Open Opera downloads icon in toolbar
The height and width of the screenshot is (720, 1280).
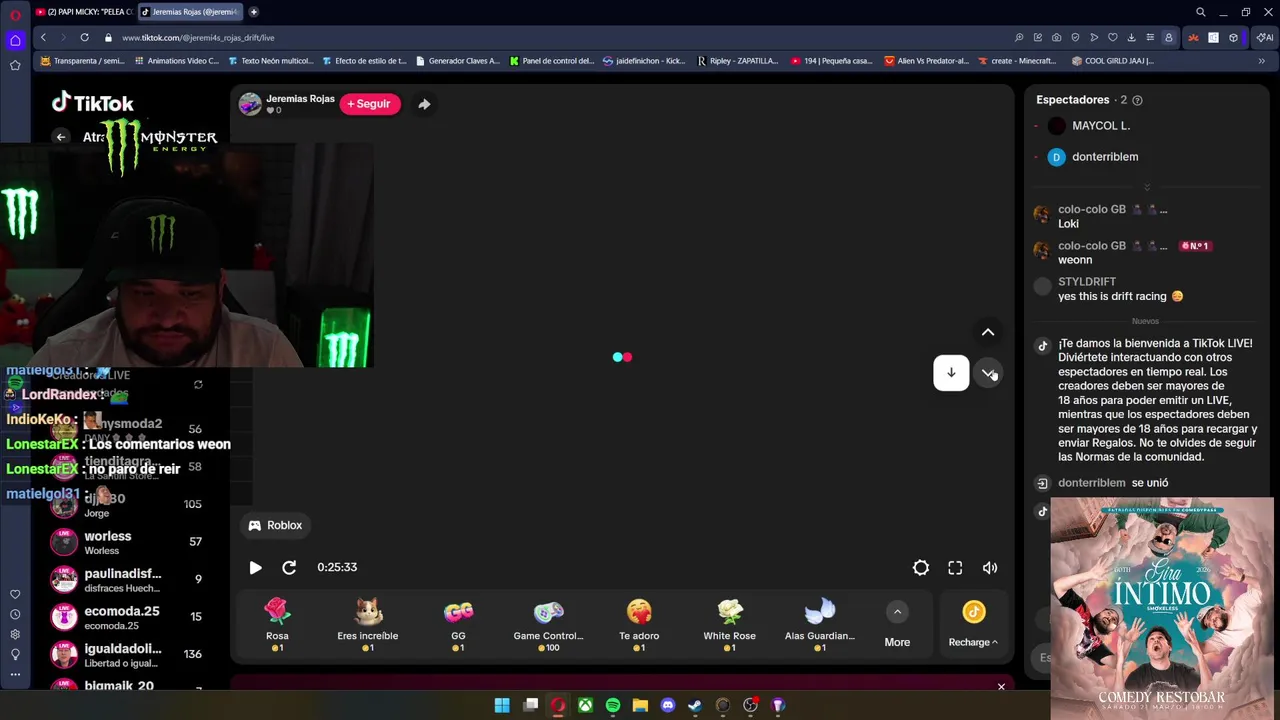pos(1131,37)
